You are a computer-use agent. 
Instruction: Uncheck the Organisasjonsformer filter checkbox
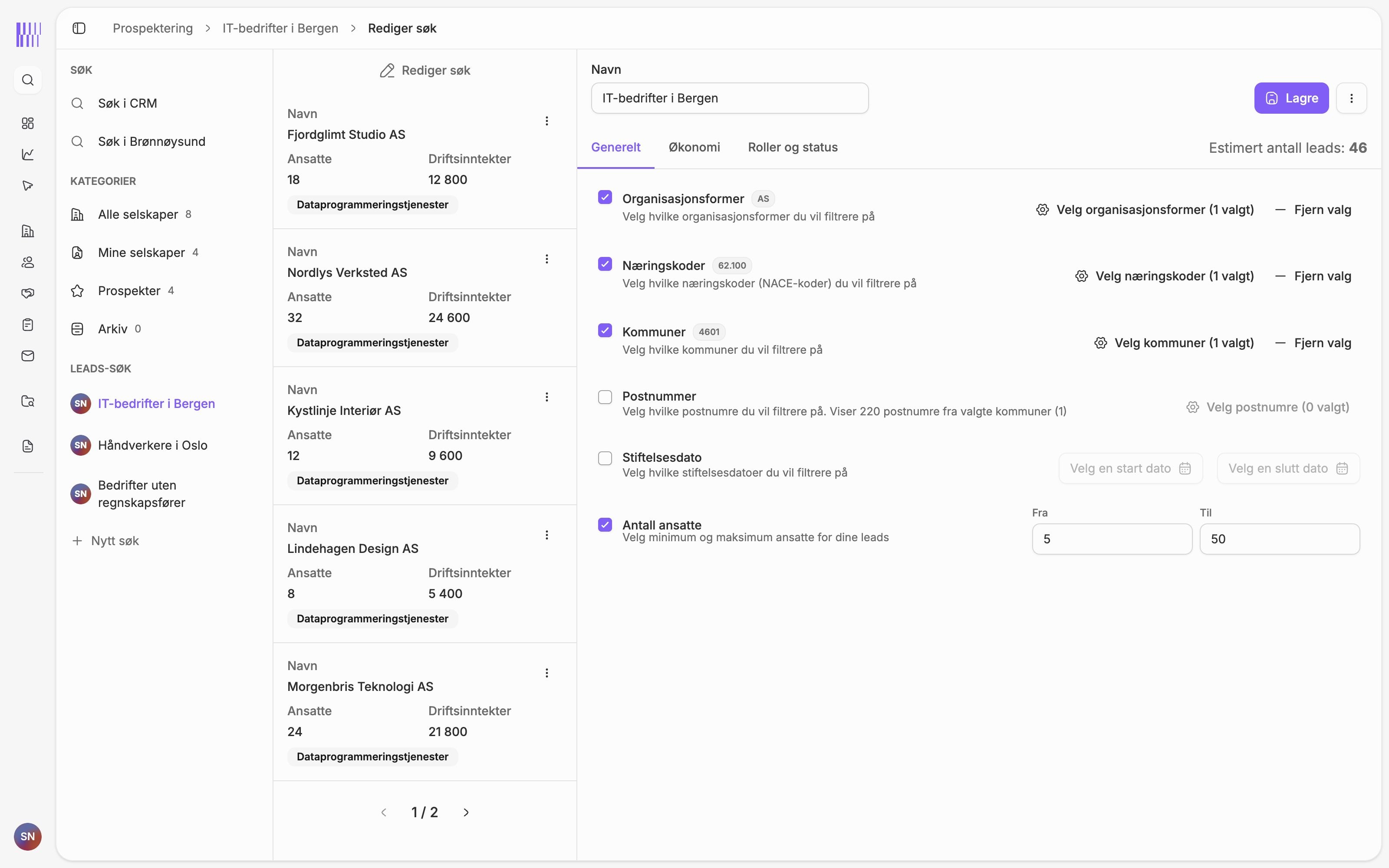(x=605, y=197)
